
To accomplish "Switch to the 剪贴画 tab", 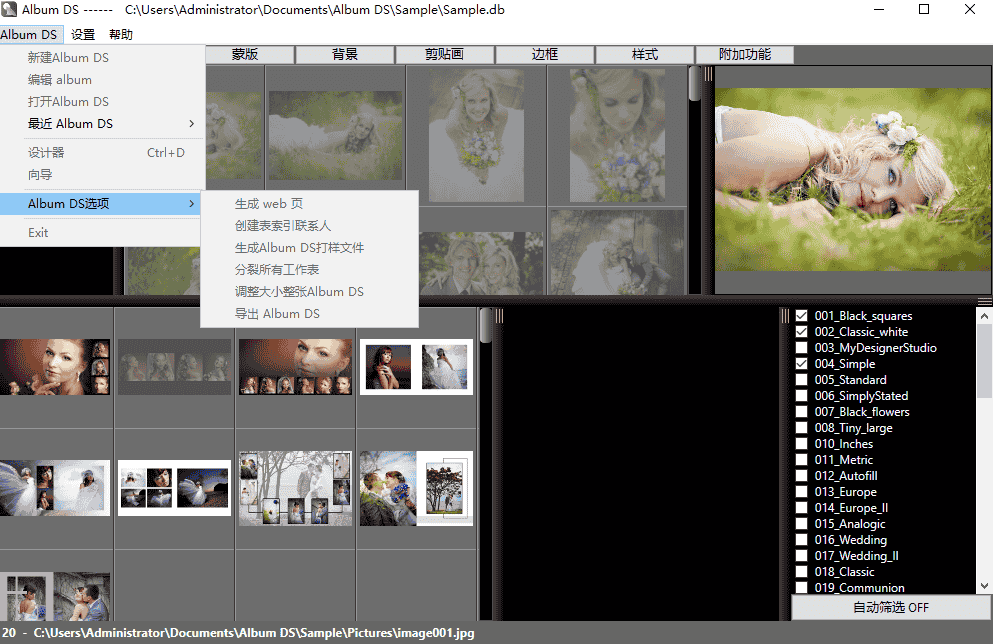I will pos(444,55).
